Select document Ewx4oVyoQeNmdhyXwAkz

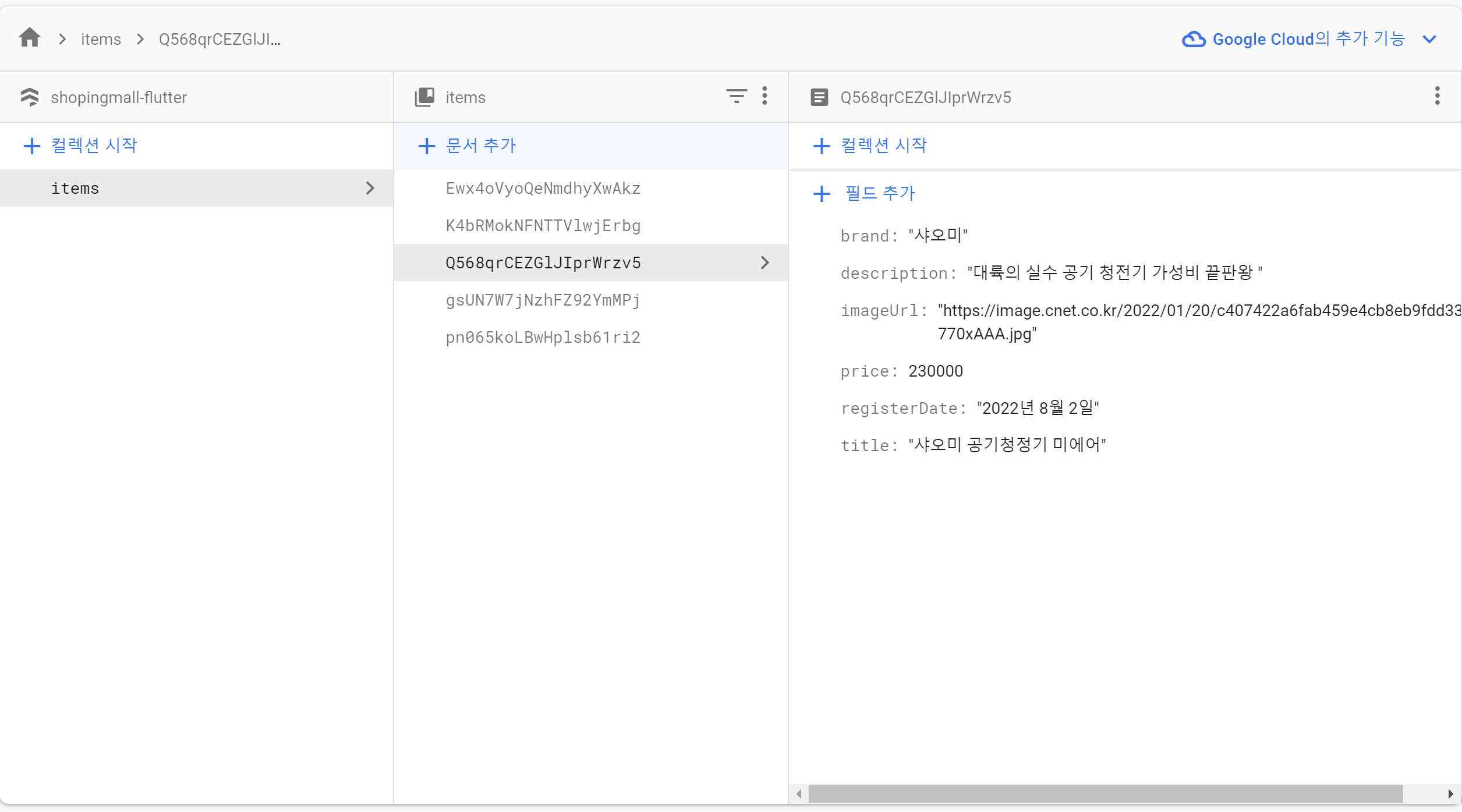tap(543, 188)
